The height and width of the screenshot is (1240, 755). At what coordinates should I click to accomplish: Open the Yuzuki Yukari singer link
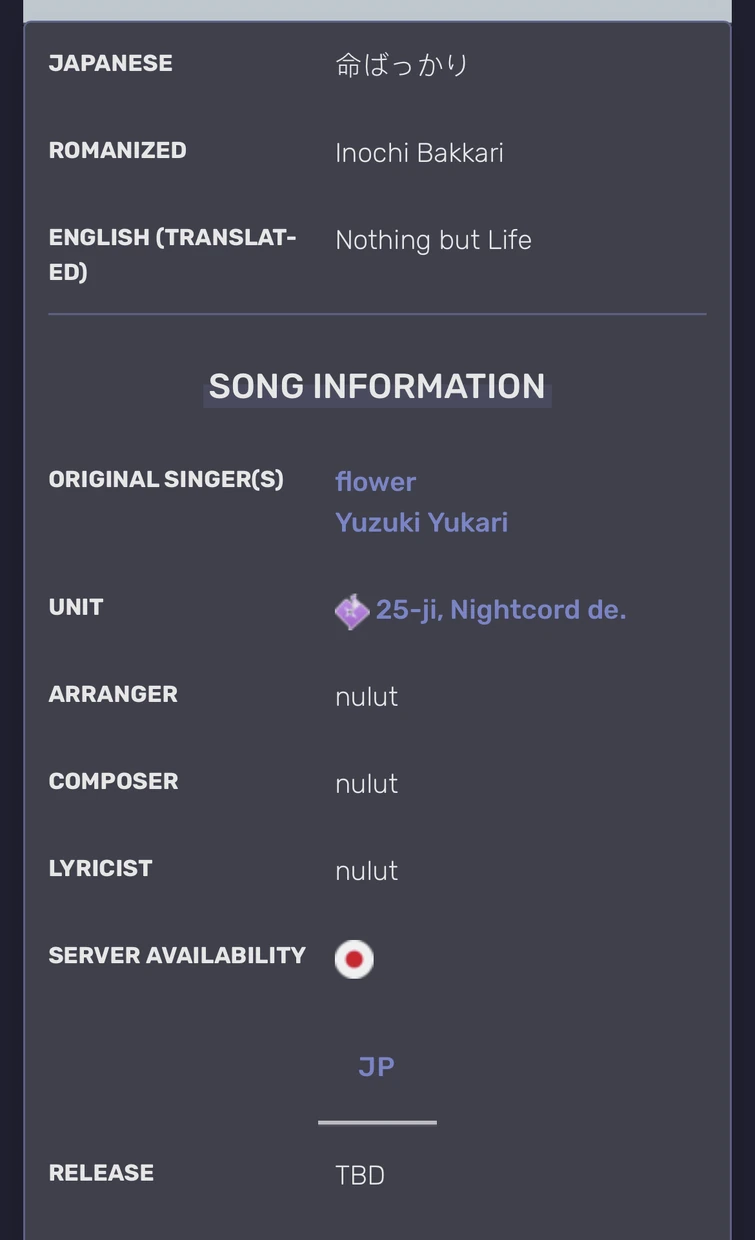[421, 523]
